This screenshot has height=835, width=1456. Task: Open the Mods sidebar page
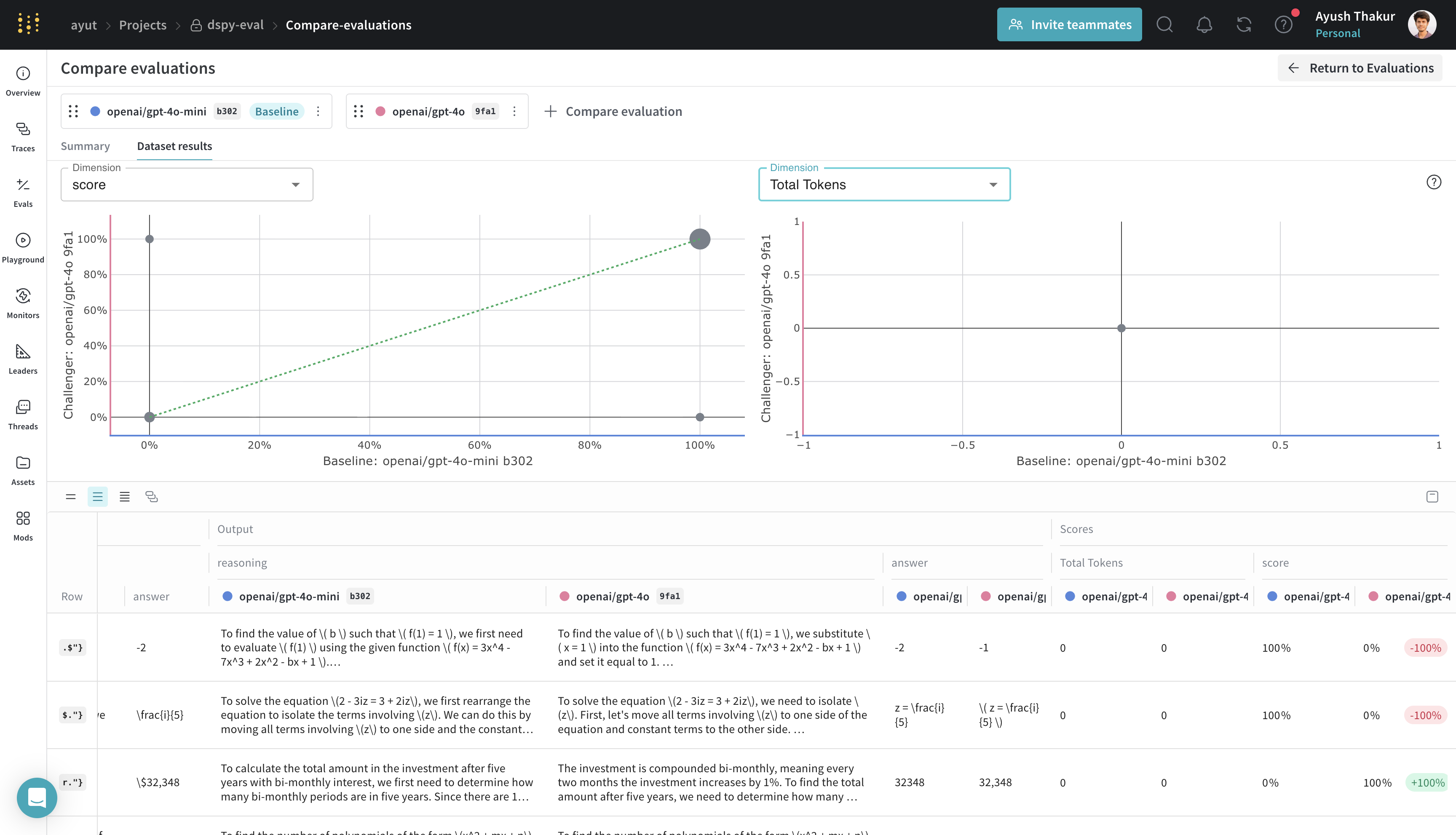[x=23, y=526]
